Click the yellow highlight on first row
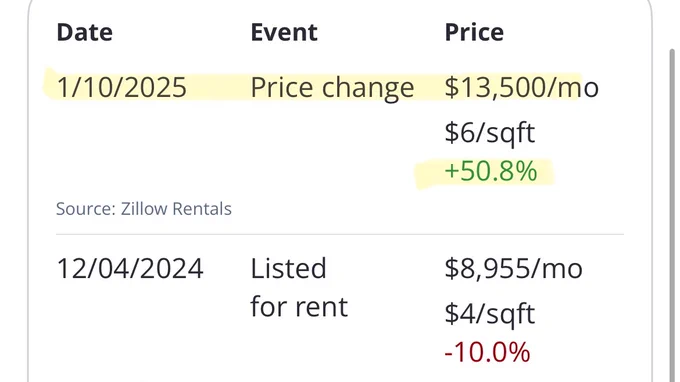Screen dimensions: 680x382 click(x=312, y=87)
